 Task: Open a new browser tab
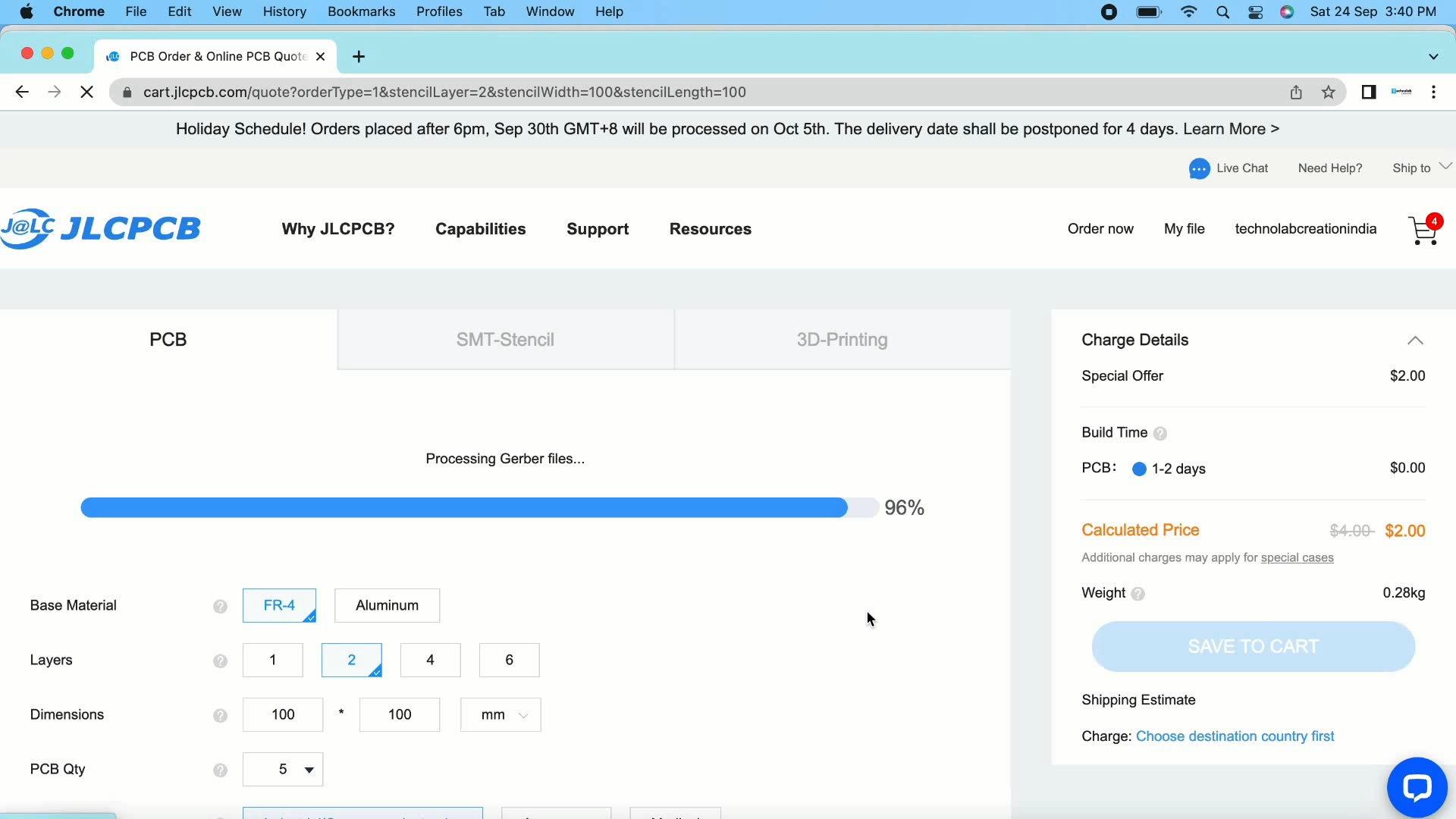click(359, 57)
